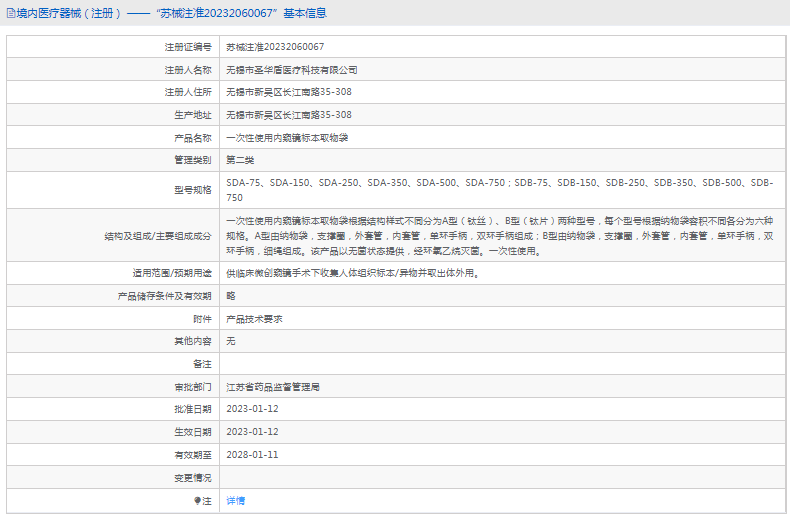Click the page title 境内医疗器械(注册)基本信息
The image size is (790, 520).
pyautogui.click(x=171, y=14)
